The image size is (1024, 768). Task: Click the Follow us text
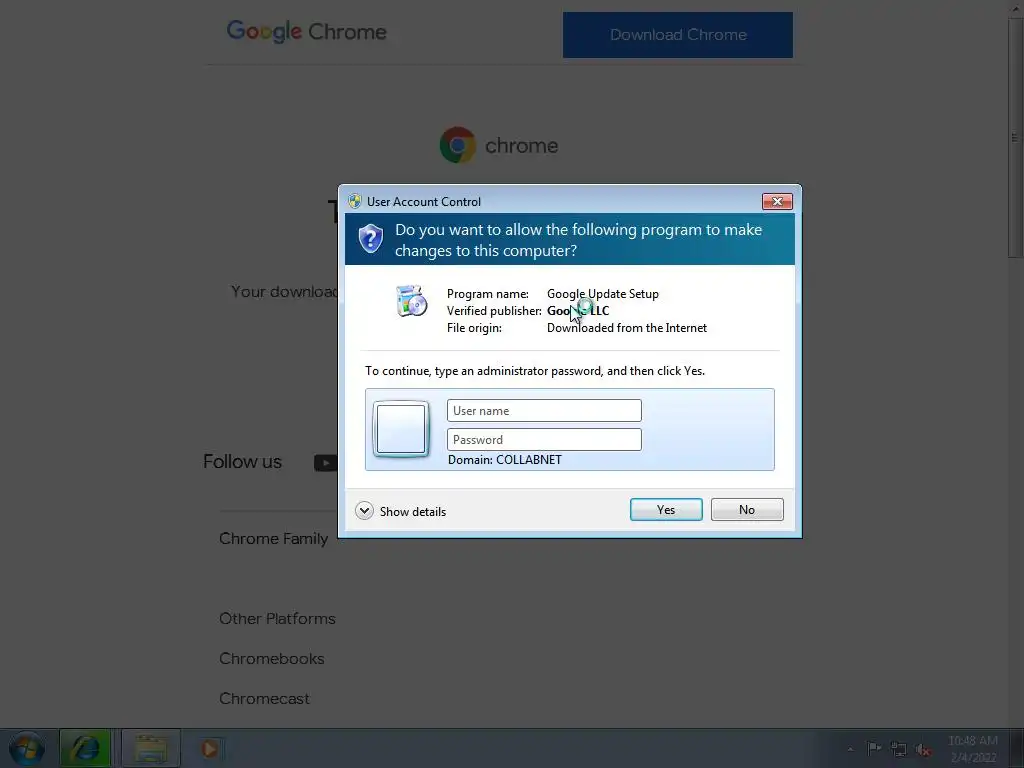click(242, 462)
